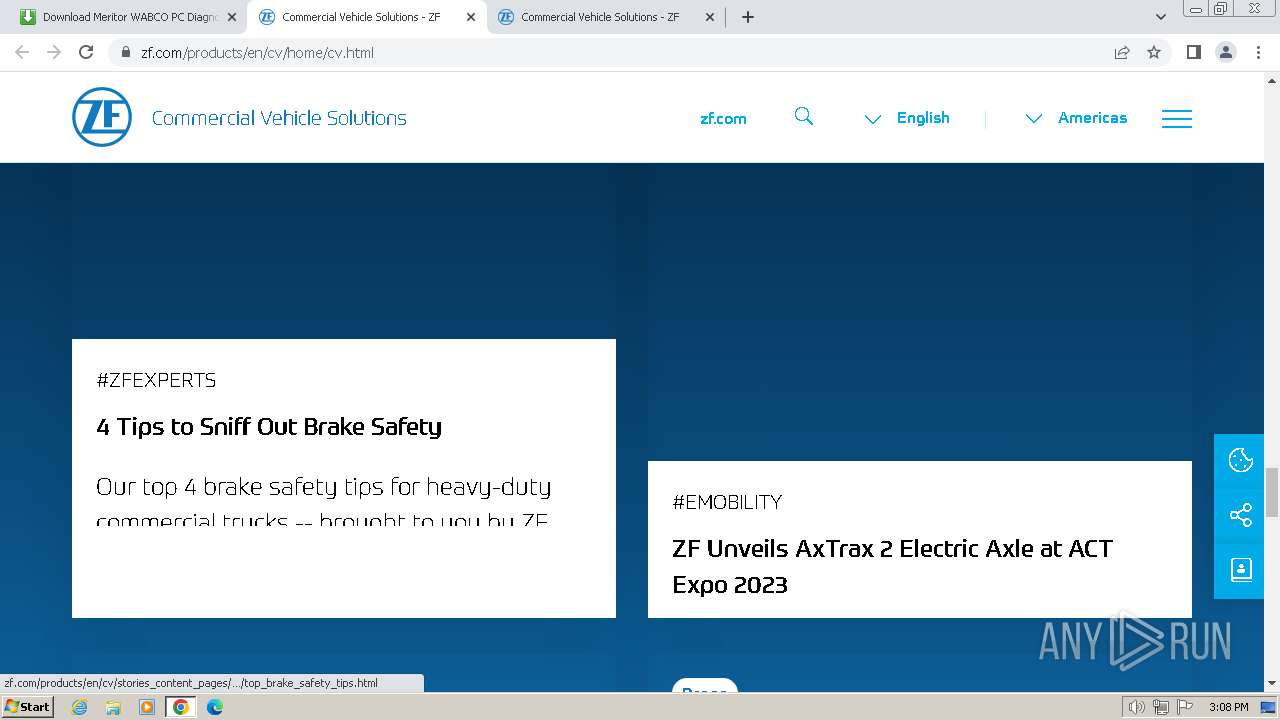The width and height of the screenshot is (1280, 720).
Task: Click the ZF logo in the header
Action: point(102,117)
